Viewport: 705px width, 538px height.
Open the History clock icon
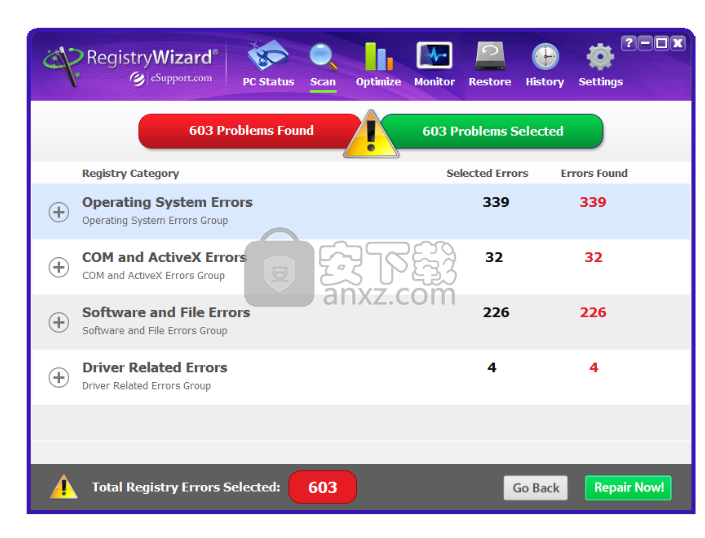545,57
